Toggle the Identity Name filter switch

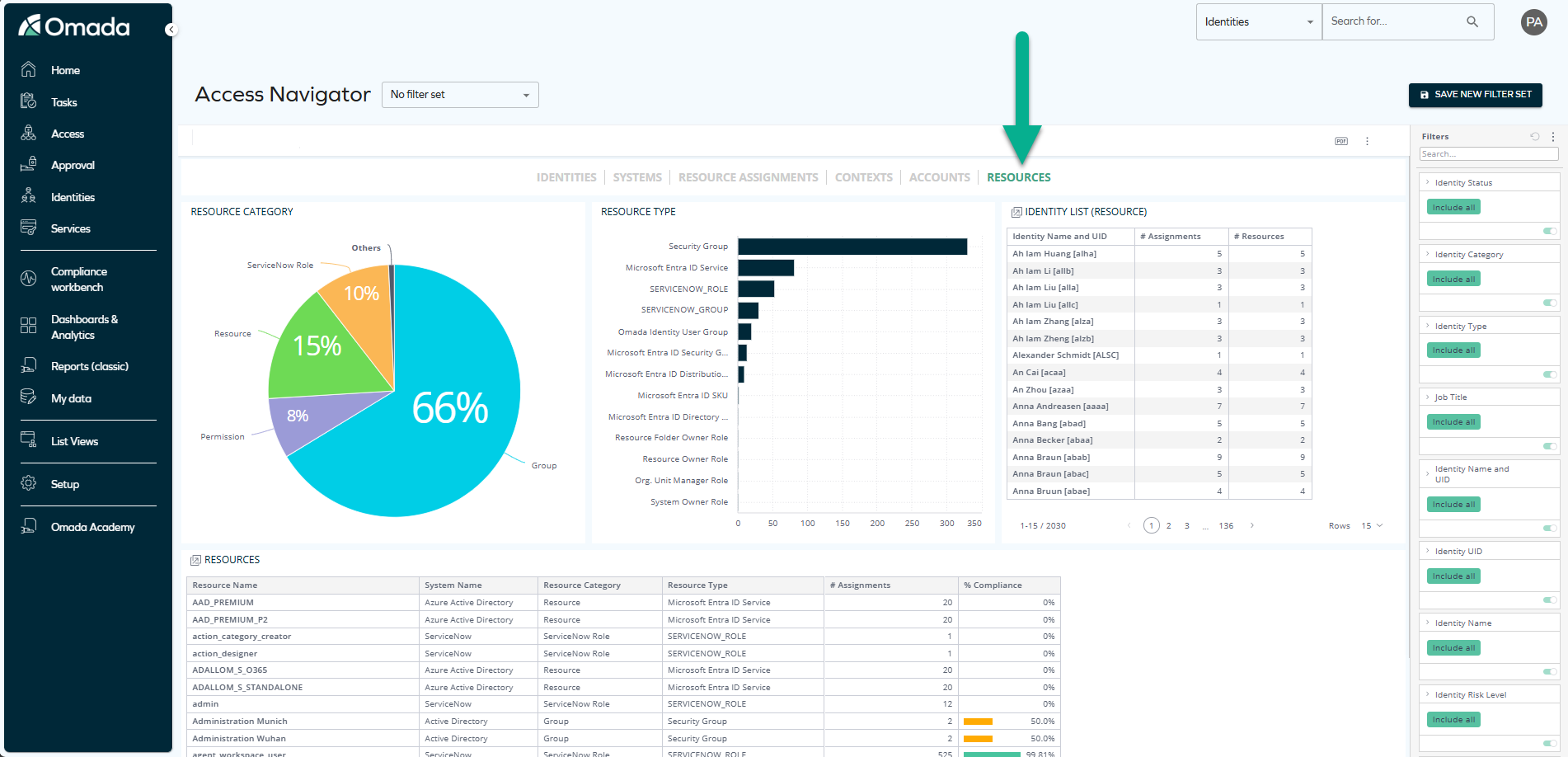(1550, 671)
